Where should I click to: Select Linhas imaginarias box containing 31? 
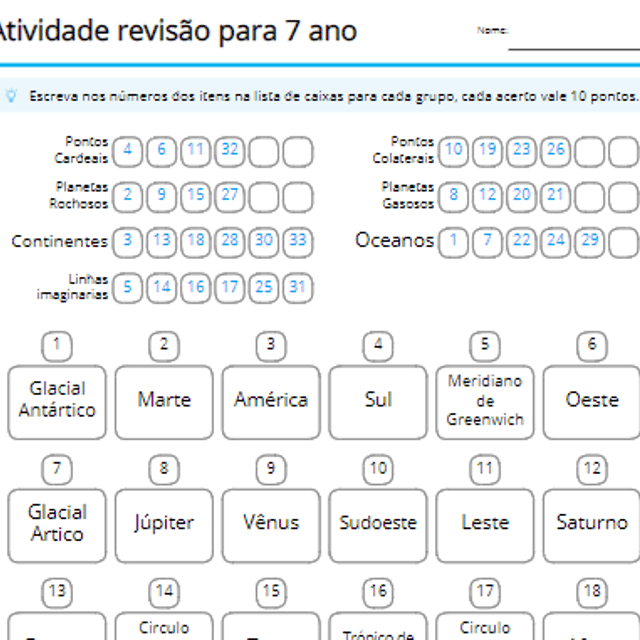coord(298,288)
